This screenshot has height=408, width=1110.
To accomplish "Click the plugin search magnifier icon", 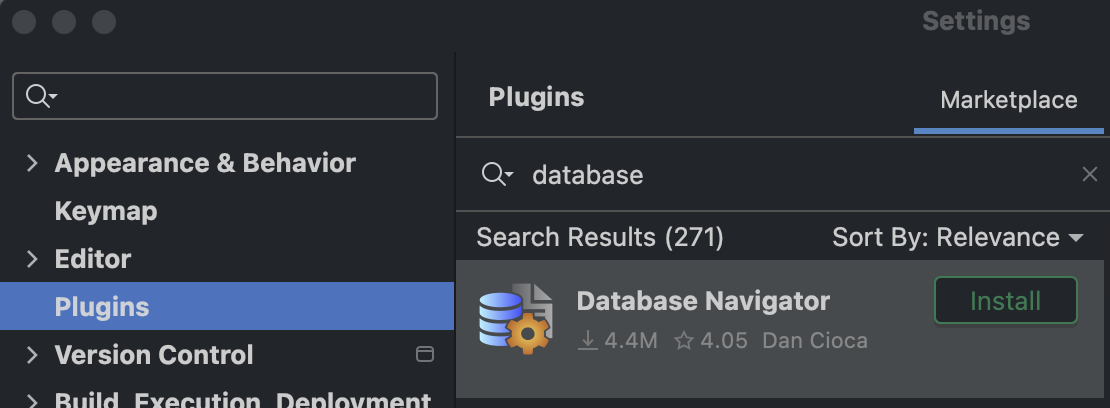I will click(495, 175).
